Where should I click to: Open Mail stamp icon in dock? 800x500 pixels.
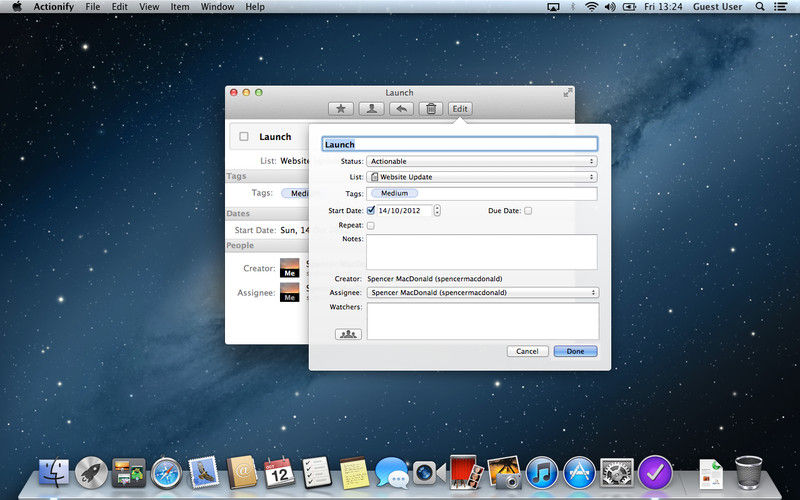click(204, 472)
